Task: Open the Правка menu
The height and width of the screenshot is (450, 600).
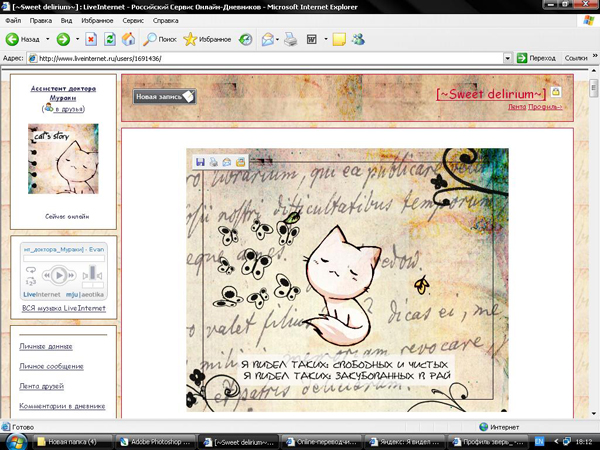Action: 41,21
